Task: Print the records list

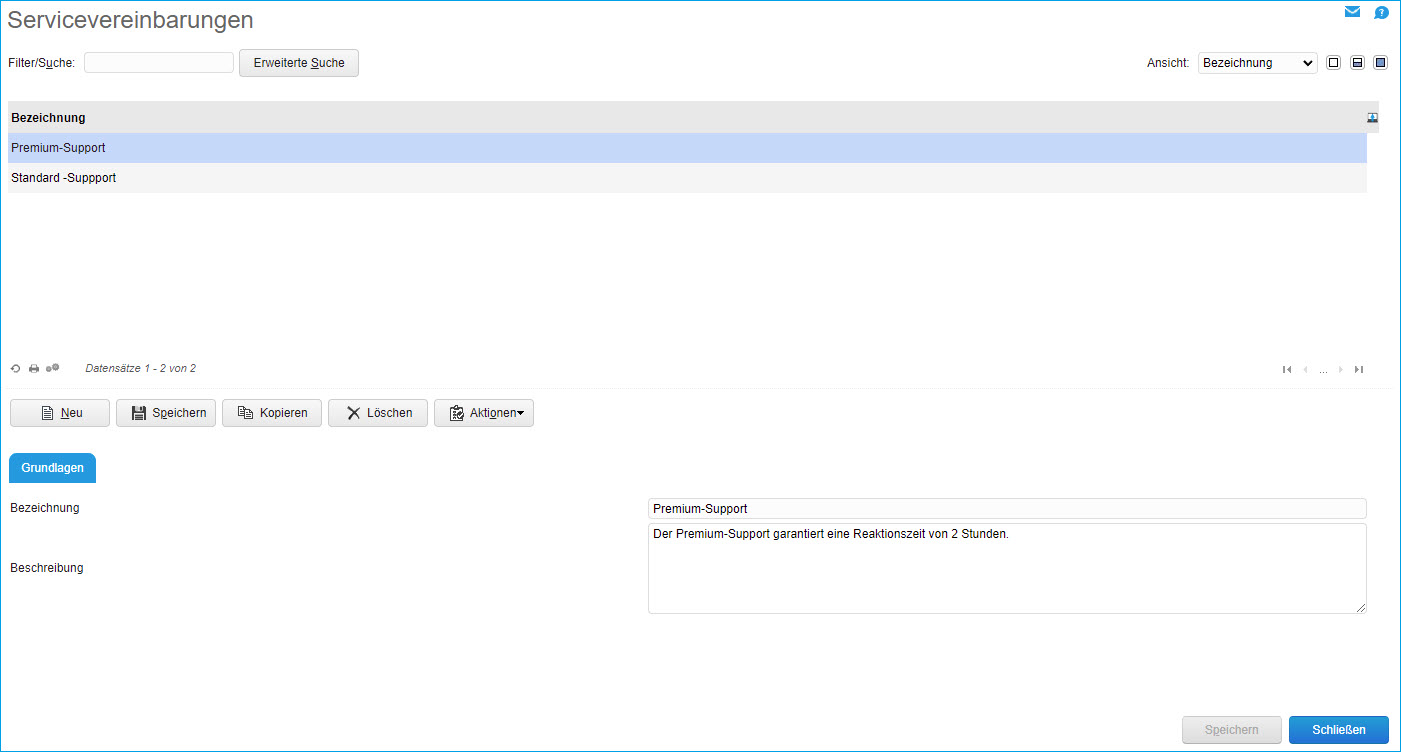Action: tap(34, 368)
